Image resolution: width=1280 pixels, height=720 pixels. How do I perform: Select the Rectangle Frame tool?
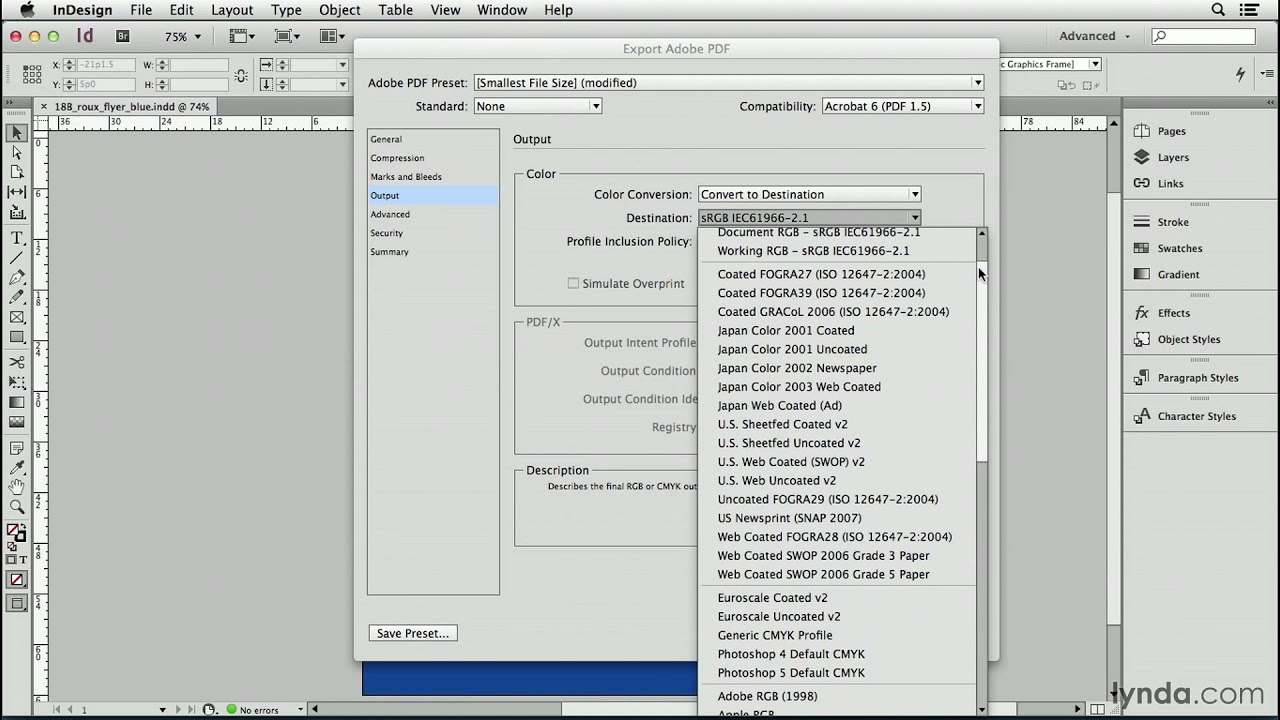(17, 317)
